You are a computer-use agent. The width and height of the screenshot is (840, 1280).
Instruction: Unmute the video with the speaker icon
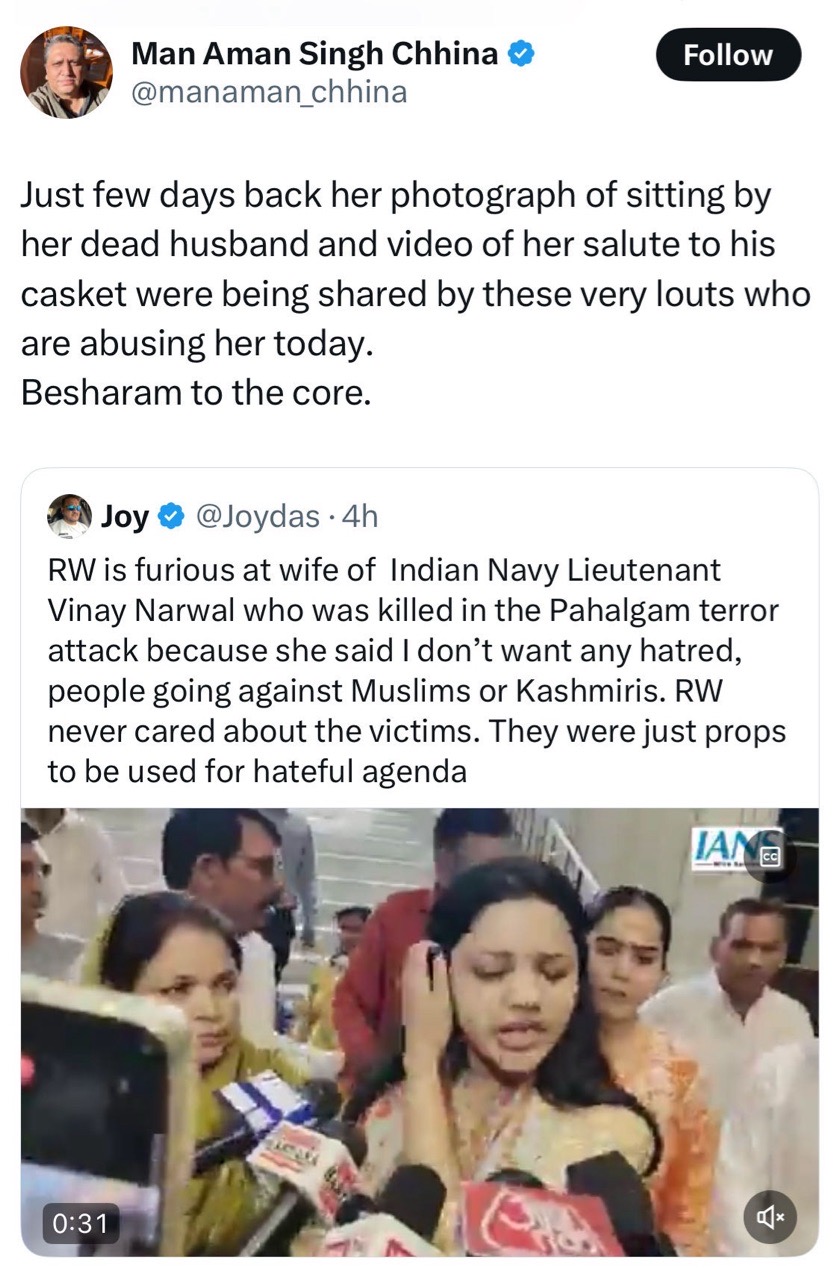(769, 1217)
